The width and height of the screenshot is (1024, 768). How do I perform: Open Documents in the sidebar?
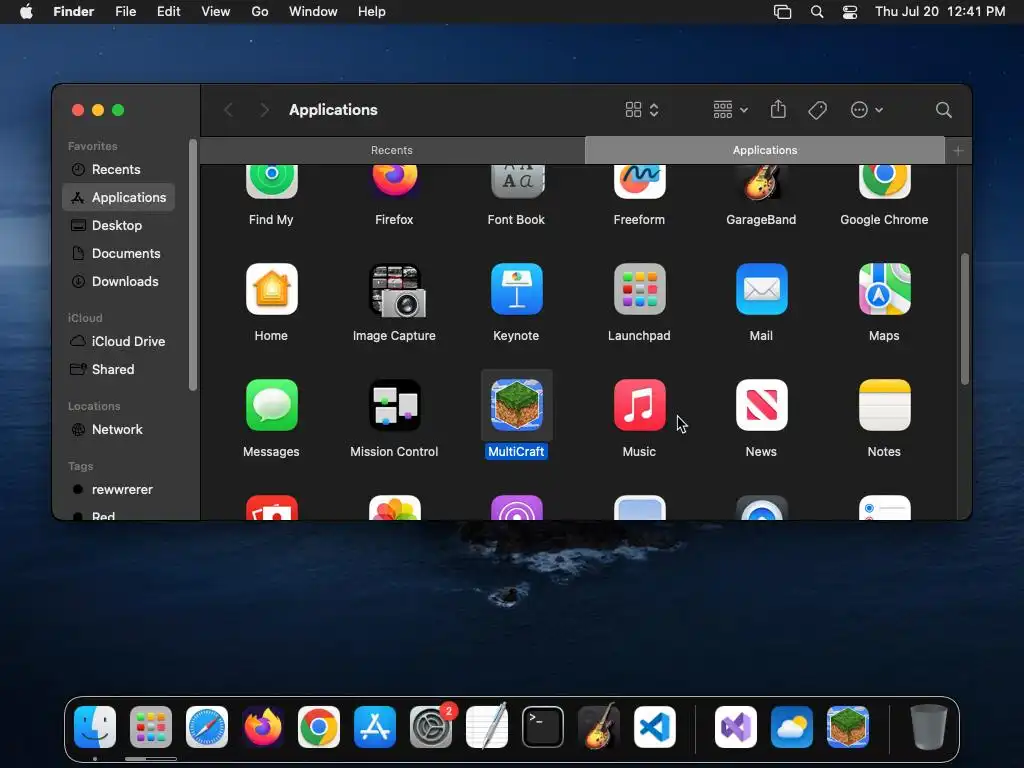pyautogui.click(x=118, y=253)
